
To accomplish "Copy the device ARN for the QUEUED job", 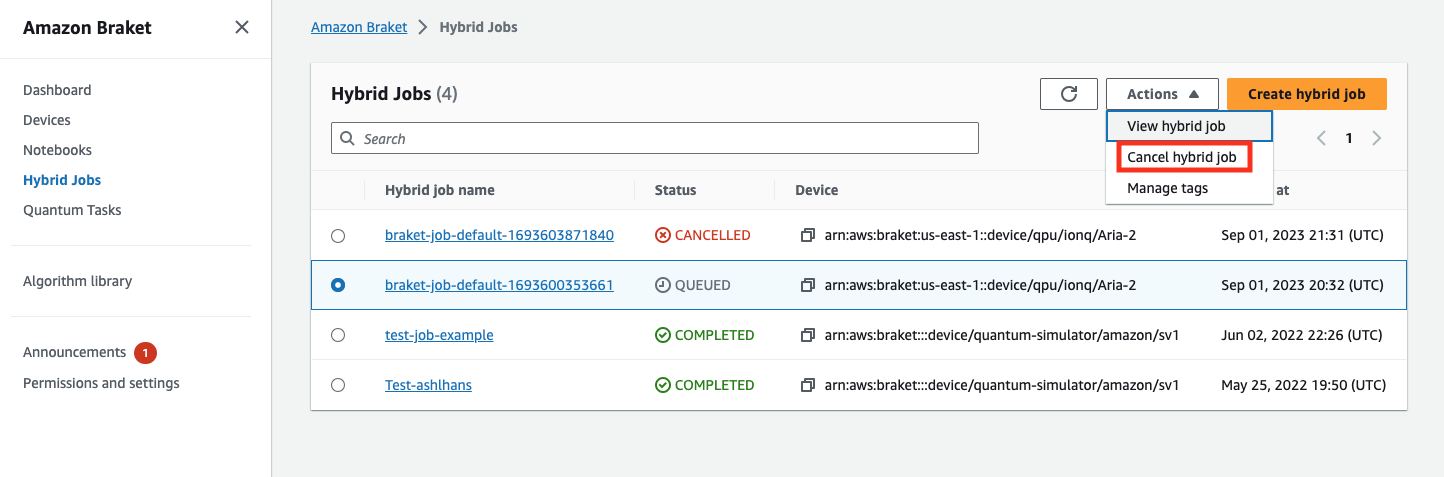I will click(808, 286).
